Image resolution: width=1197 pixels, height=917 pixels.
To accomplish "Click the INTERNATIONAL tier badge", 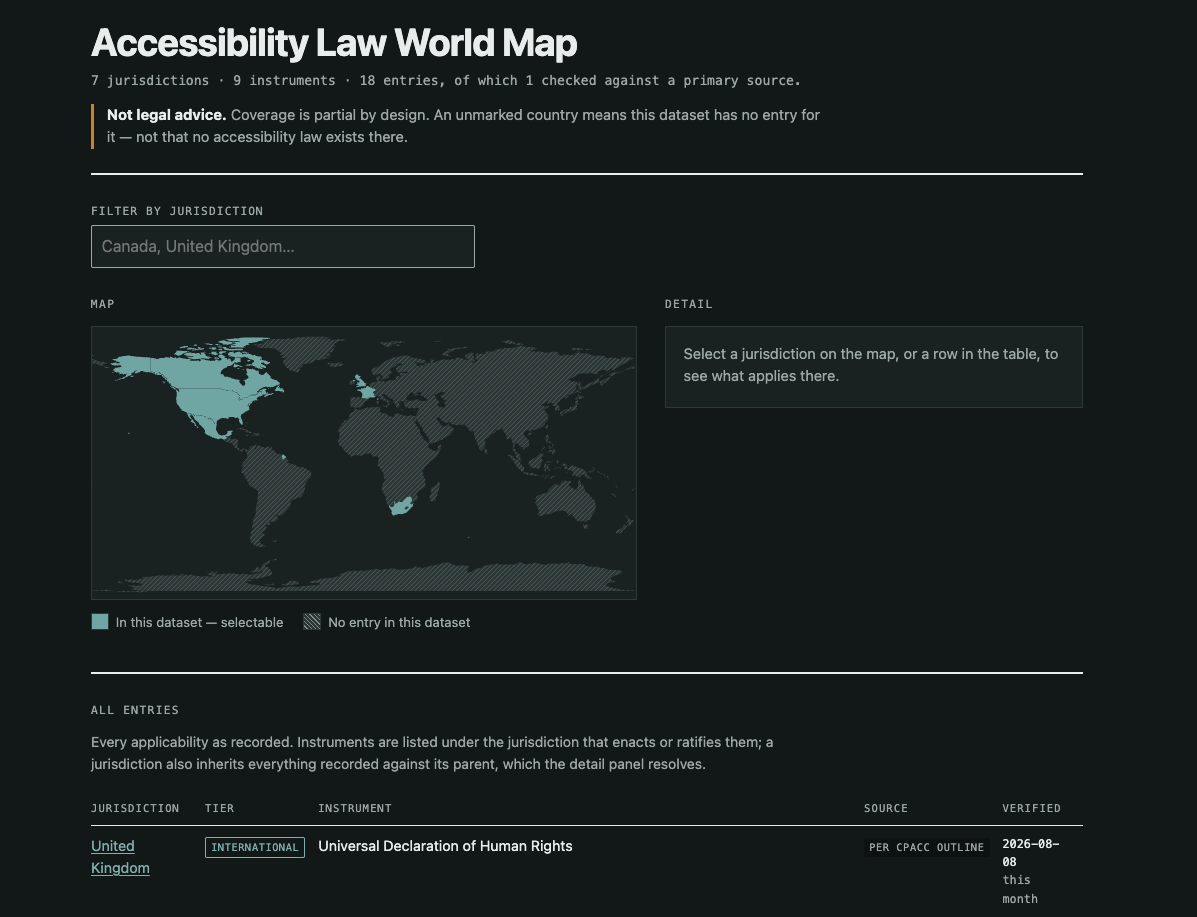I will point(255,848).
